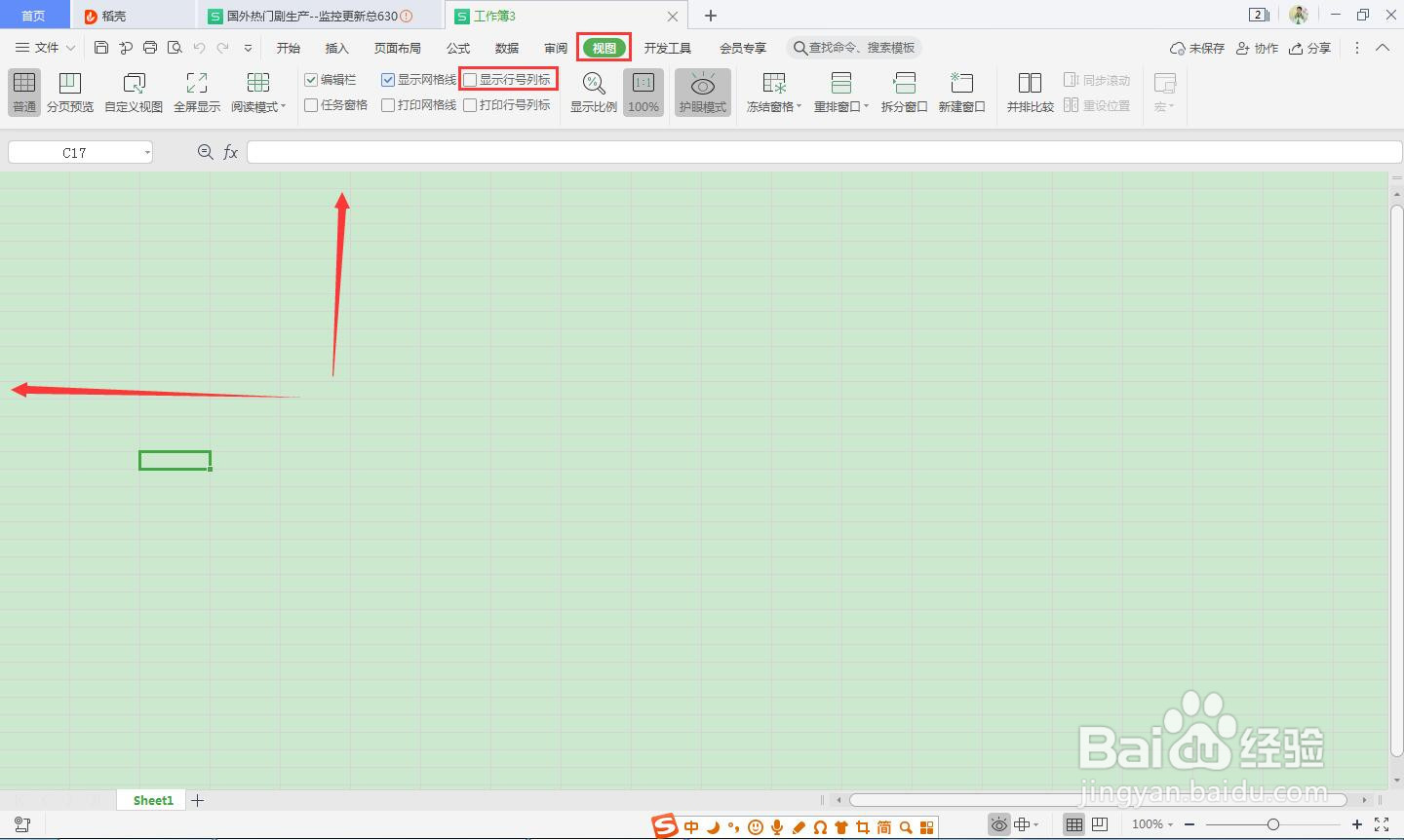The height and width of the screenshot is (840, 1404).
Task: Open the 数据 ribbon tab
Action: (507, 48)
